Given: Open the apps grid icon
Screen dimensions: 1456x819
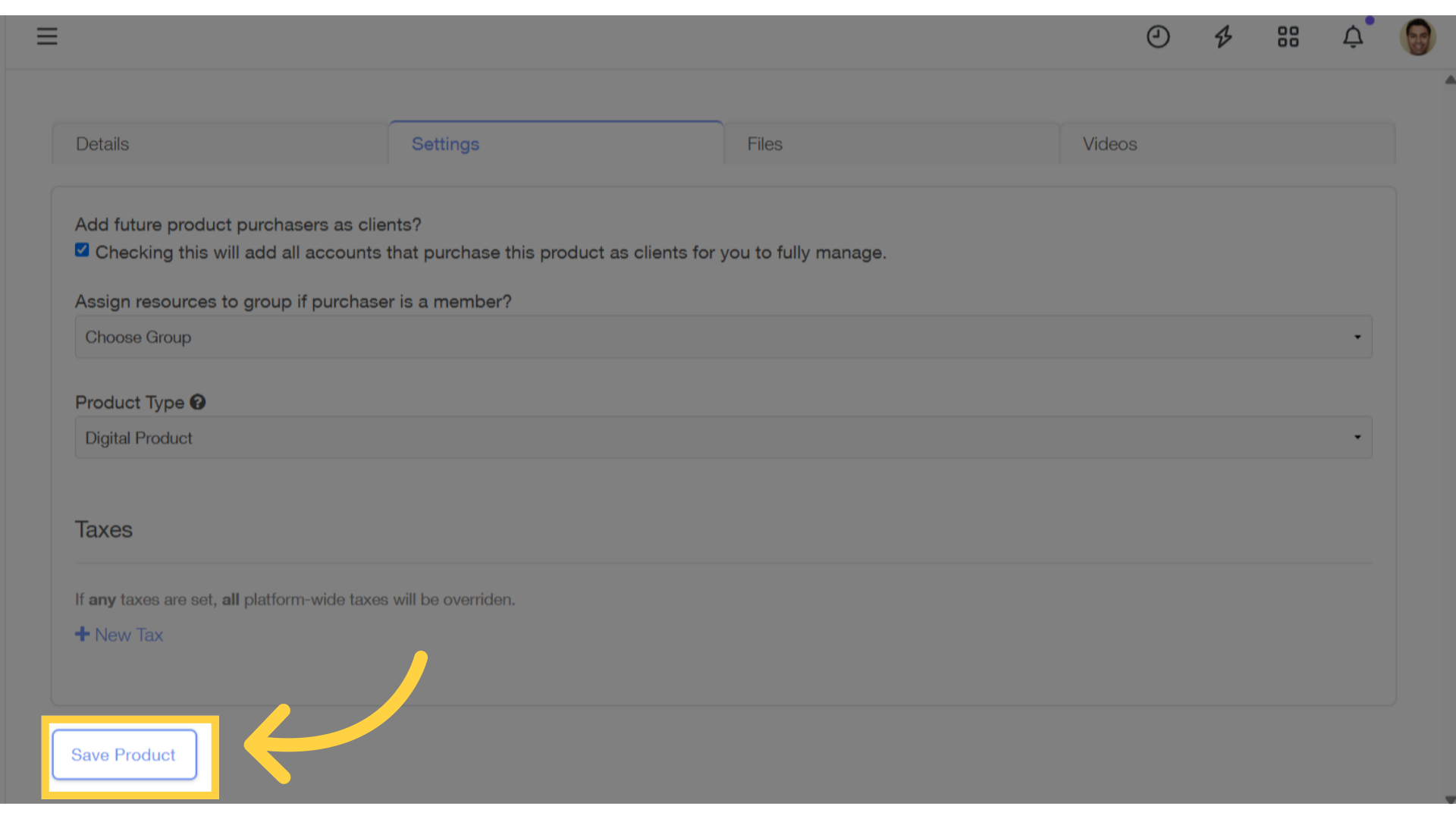Looking at the screenshot, I should 1288,36.
